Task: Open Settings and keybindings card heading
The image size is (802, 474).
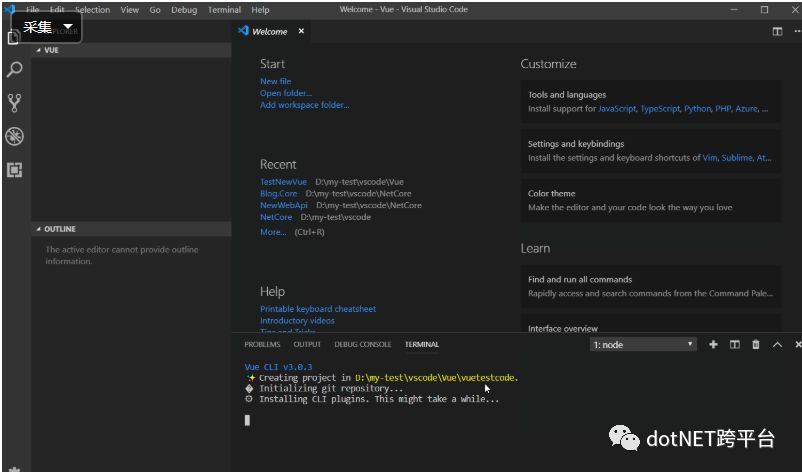Action: click(576, 144)
